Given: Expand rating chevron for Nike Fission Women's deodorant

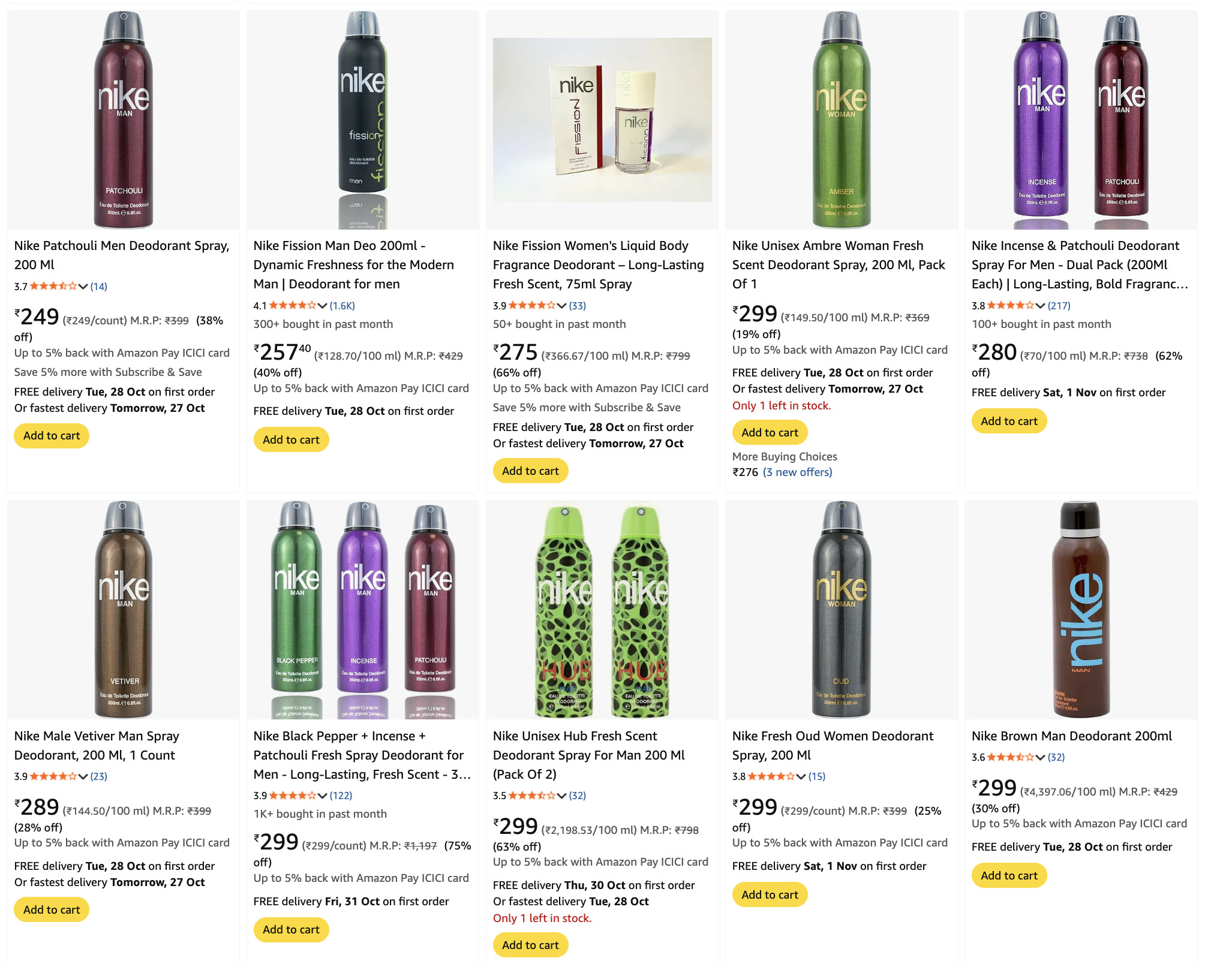Looking at the screenshot, I should point(562,306).
